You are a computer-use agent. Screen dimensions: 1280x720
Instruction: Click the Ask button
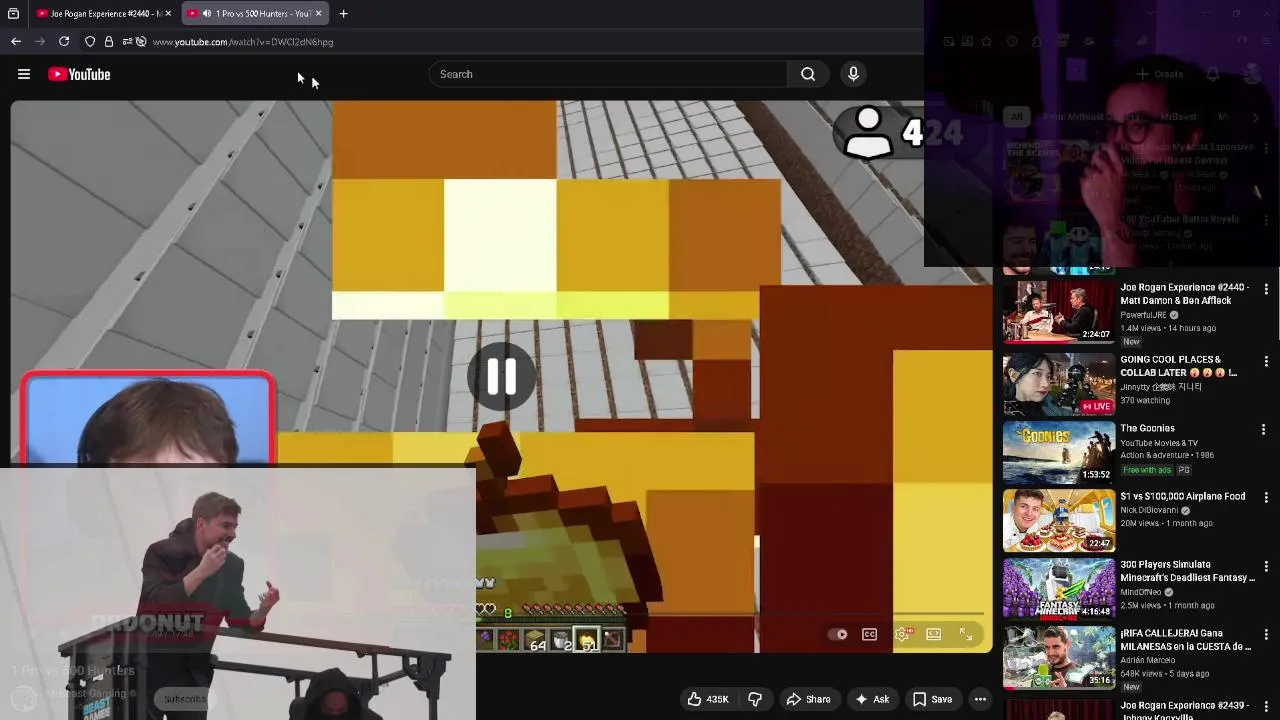[871, 699]
